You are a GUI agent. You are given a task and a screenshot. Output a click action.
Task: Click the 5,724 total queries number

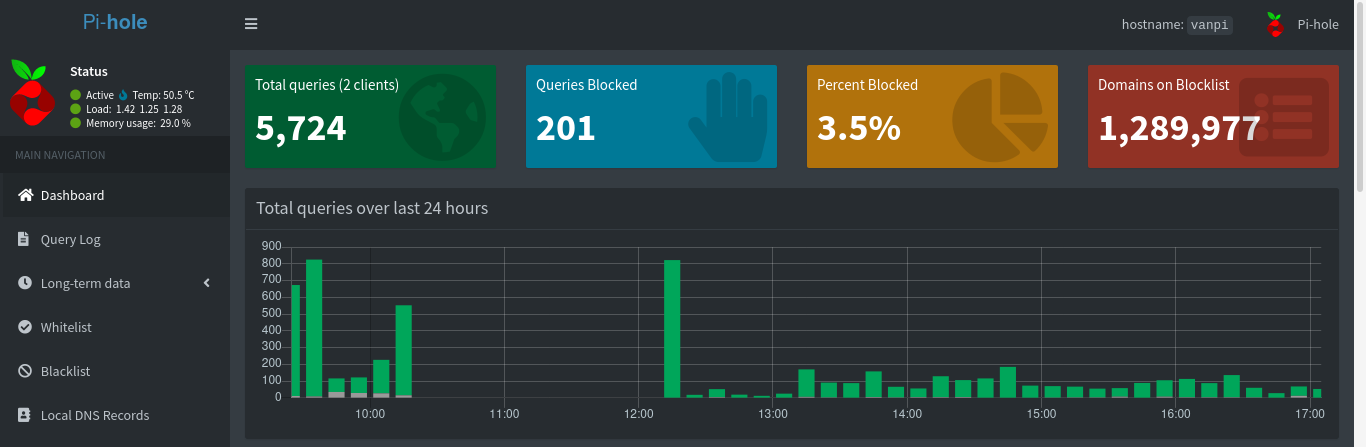click(301, 128)
